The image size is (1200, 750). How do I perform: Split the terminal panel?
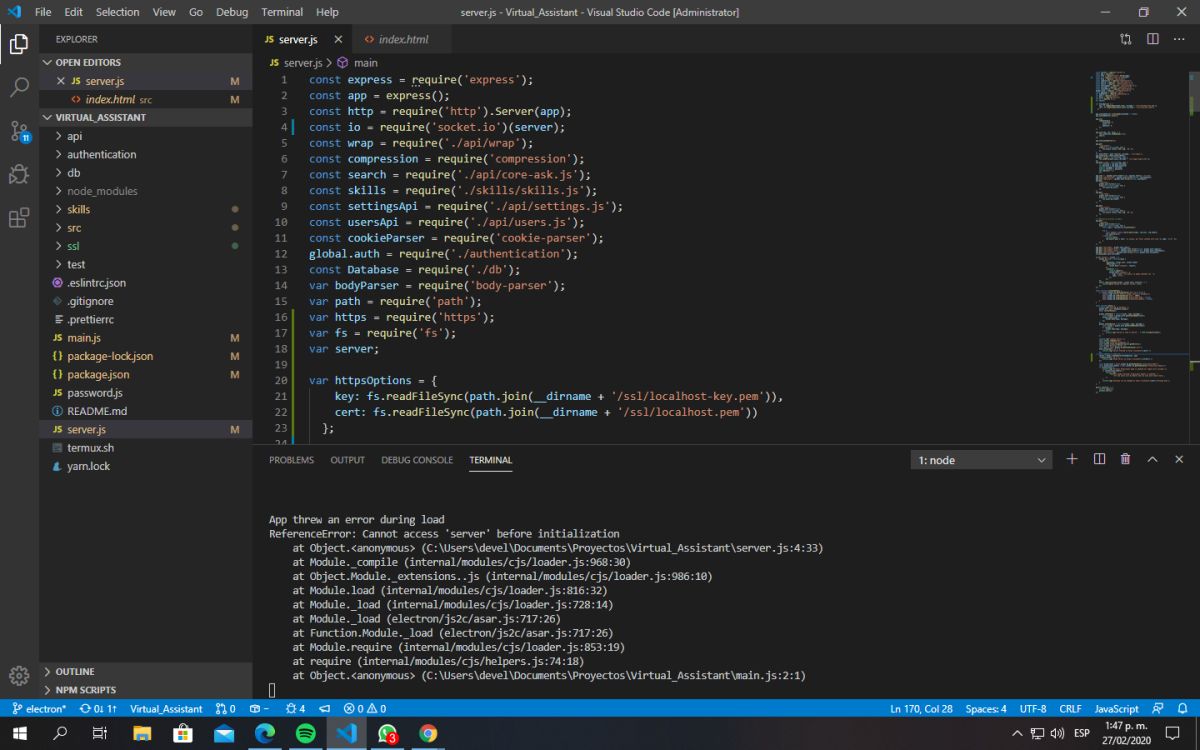[1099, 459]
